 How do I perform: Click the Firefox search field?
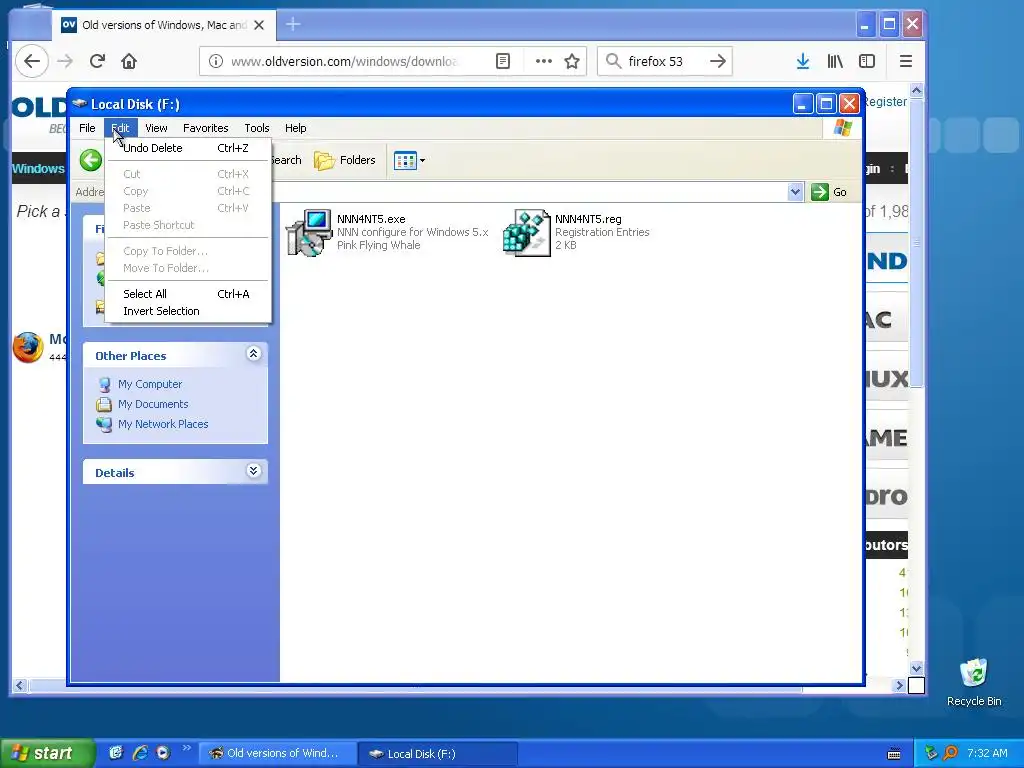pyautogui.click(x=663, y=61)
